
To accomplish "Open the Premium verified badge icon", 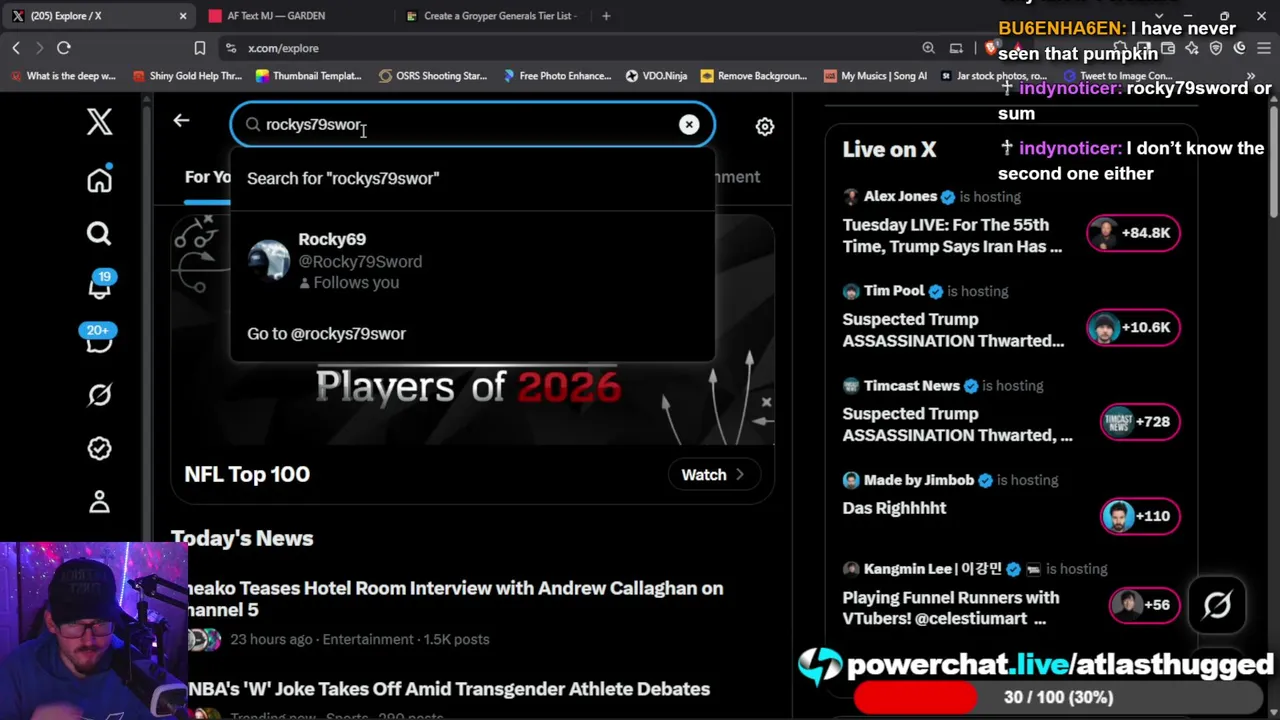I will (x=99, y=448).
